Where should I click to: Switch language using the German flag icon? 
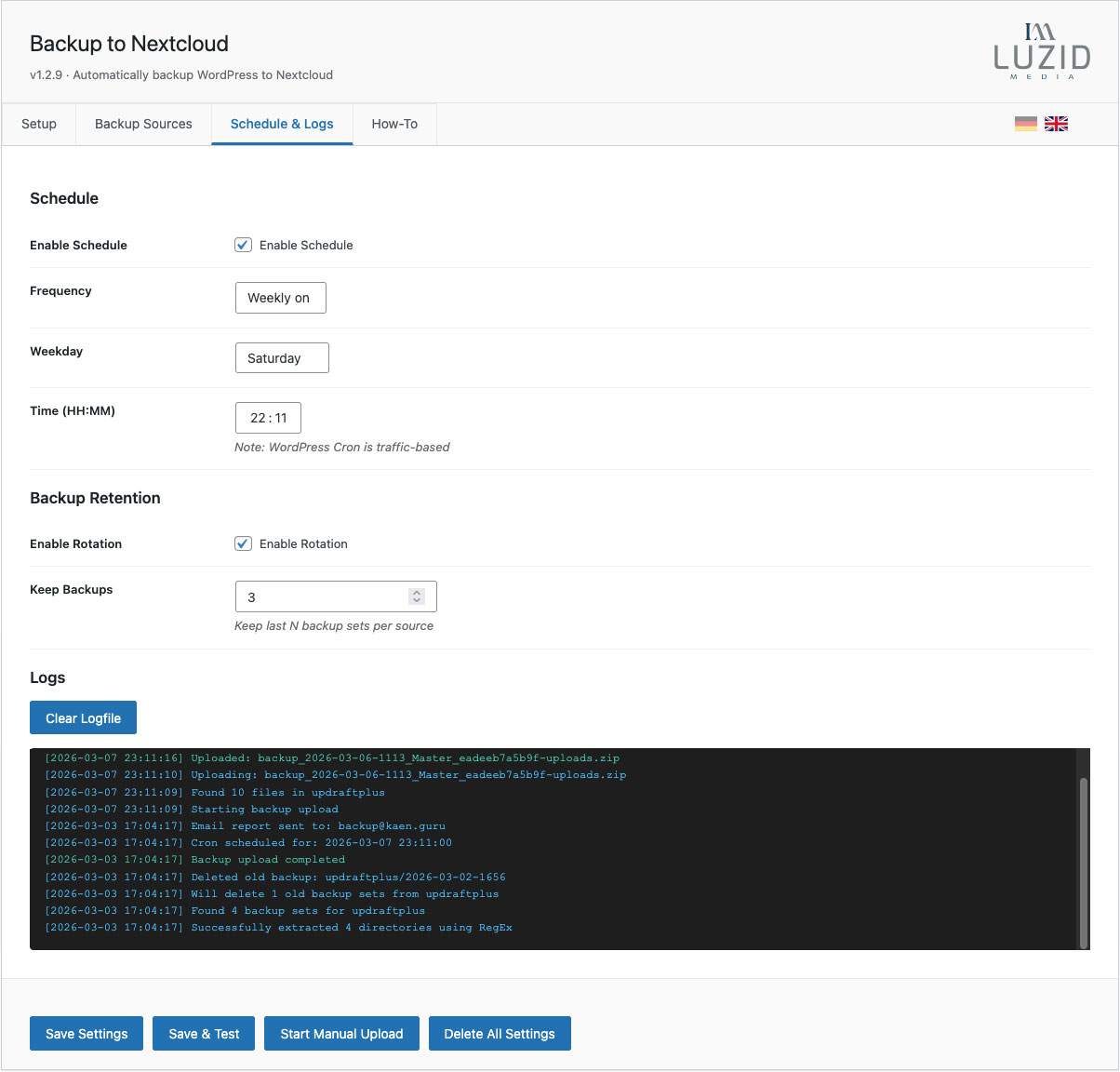click(x=1026, y=122)
